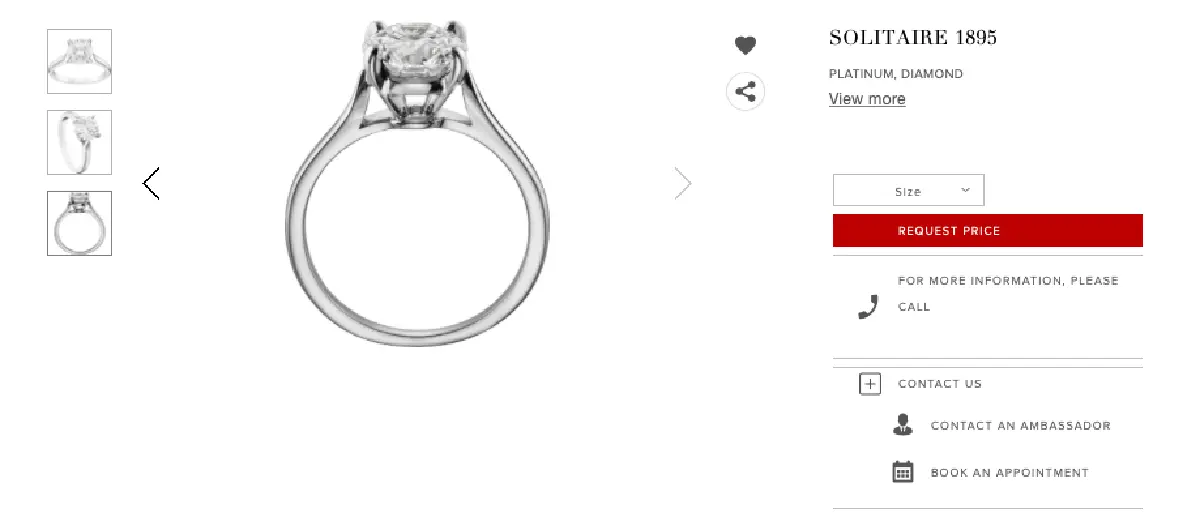Open Book an Appointment link
The width and height of the screenshot is (1200, 517).
1009,473
